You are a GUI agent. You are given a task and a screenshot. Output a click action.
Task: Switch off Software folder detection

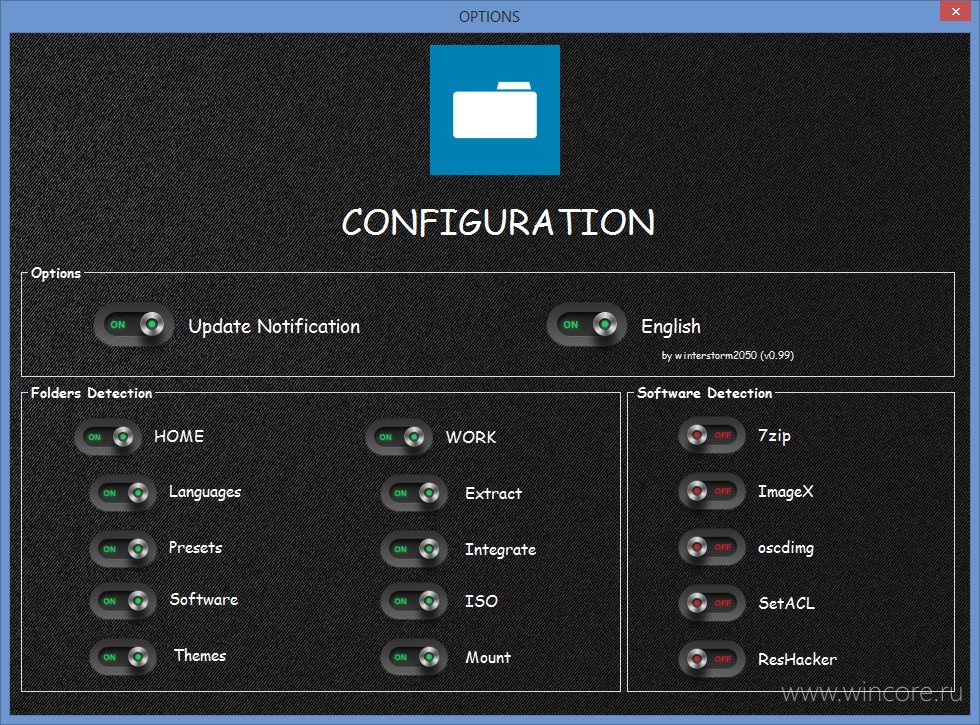click(x=122, y=601)
